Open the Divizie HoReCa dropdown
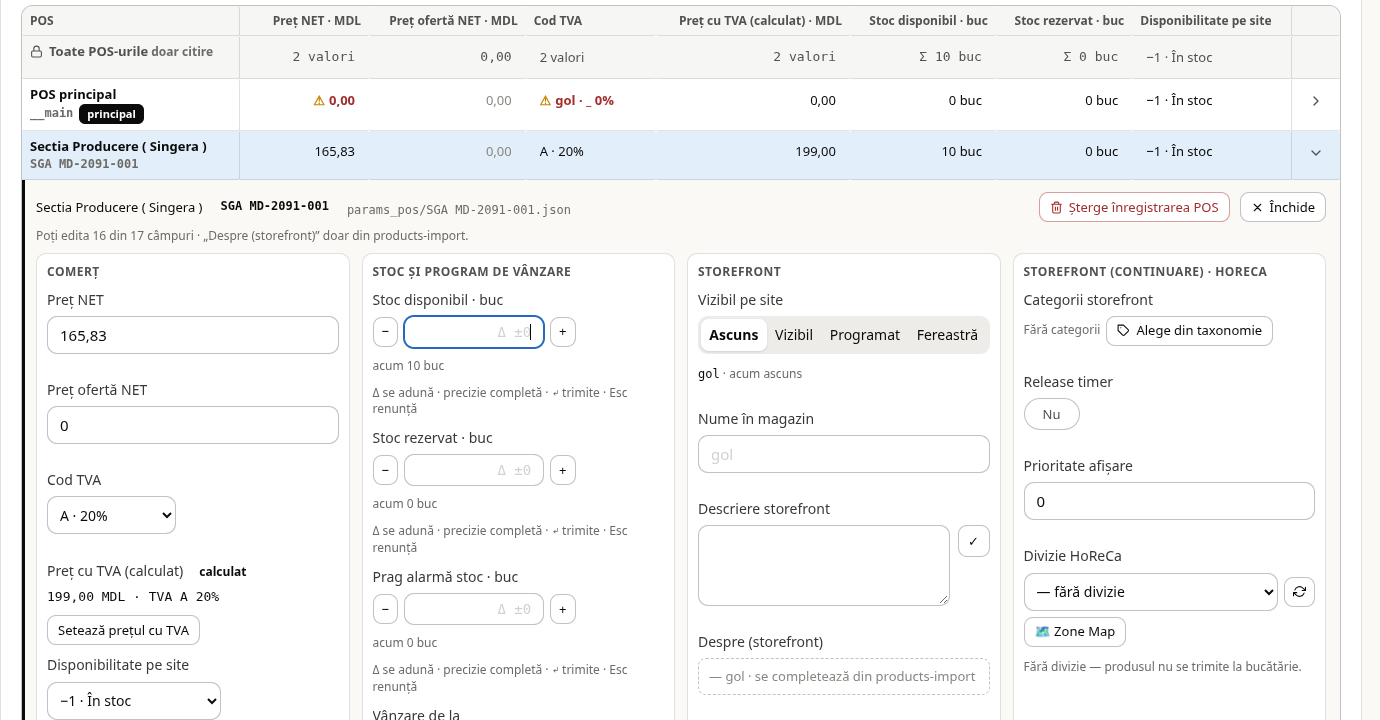Image resolution: width=1380 pixels, height=720 pixels. (1150, 592)
